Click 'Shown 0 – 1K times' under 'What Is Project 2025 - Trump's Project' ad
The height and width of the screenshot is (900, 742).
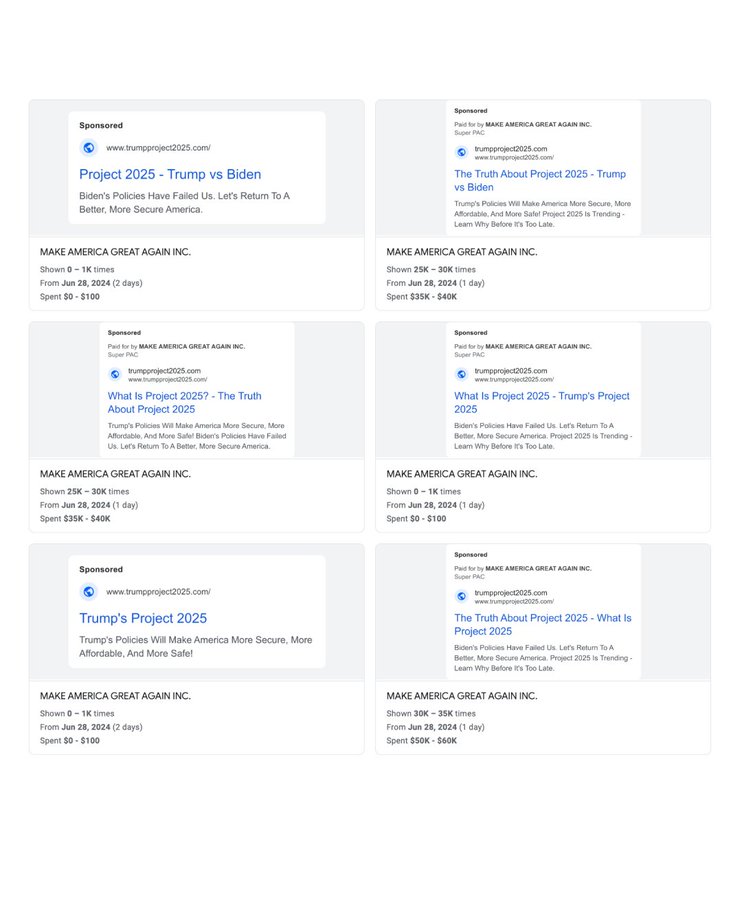(x=424, y=491)
